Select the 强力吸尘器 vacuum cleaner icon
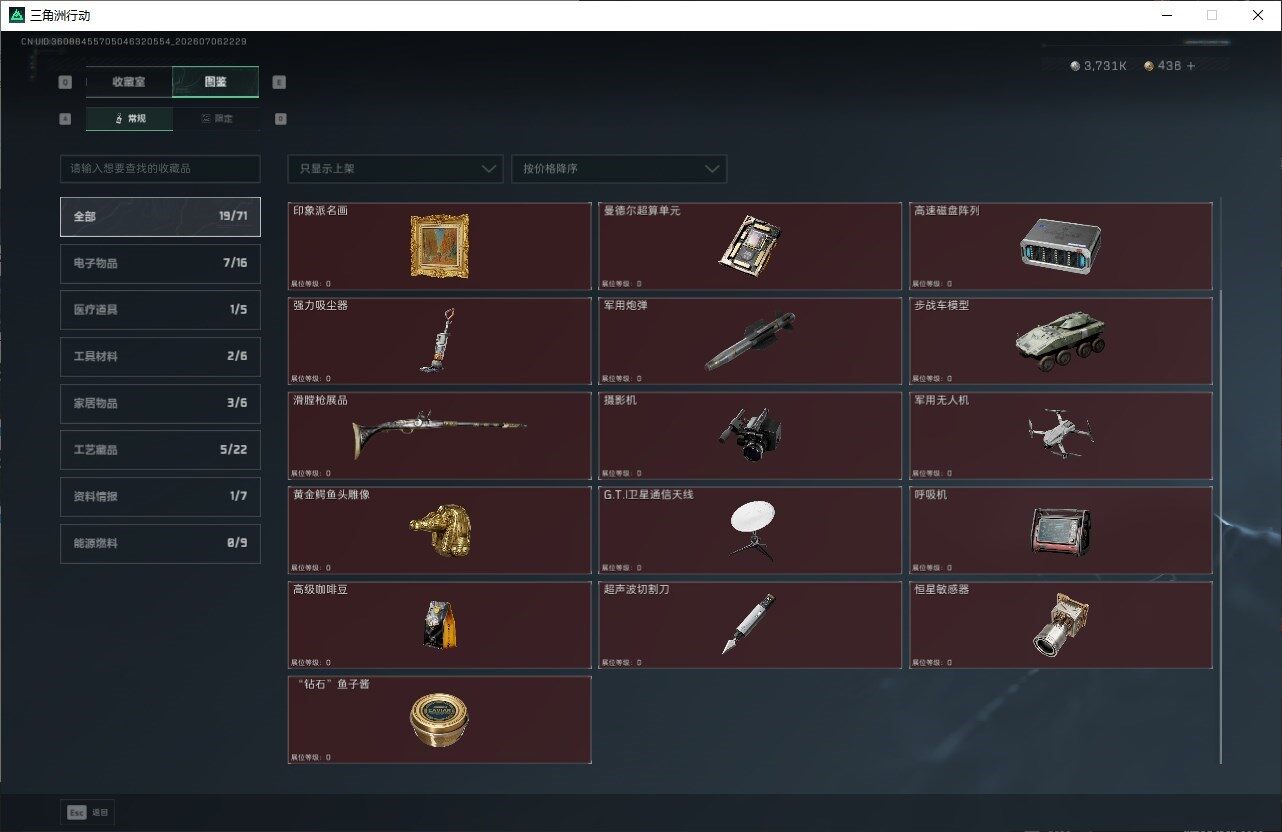 [440, 340]
